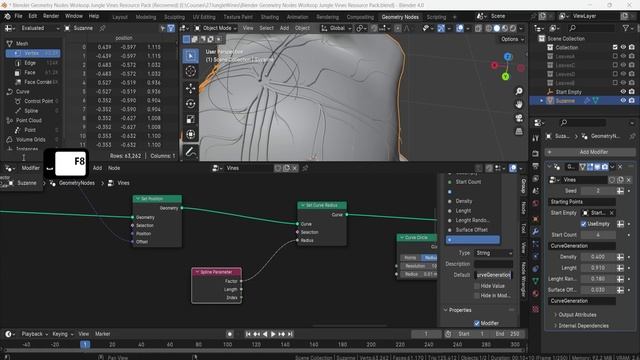The height and width of the screenshot is (360, 640).
Task: Open the Render menu
Action: pos(51,16)
